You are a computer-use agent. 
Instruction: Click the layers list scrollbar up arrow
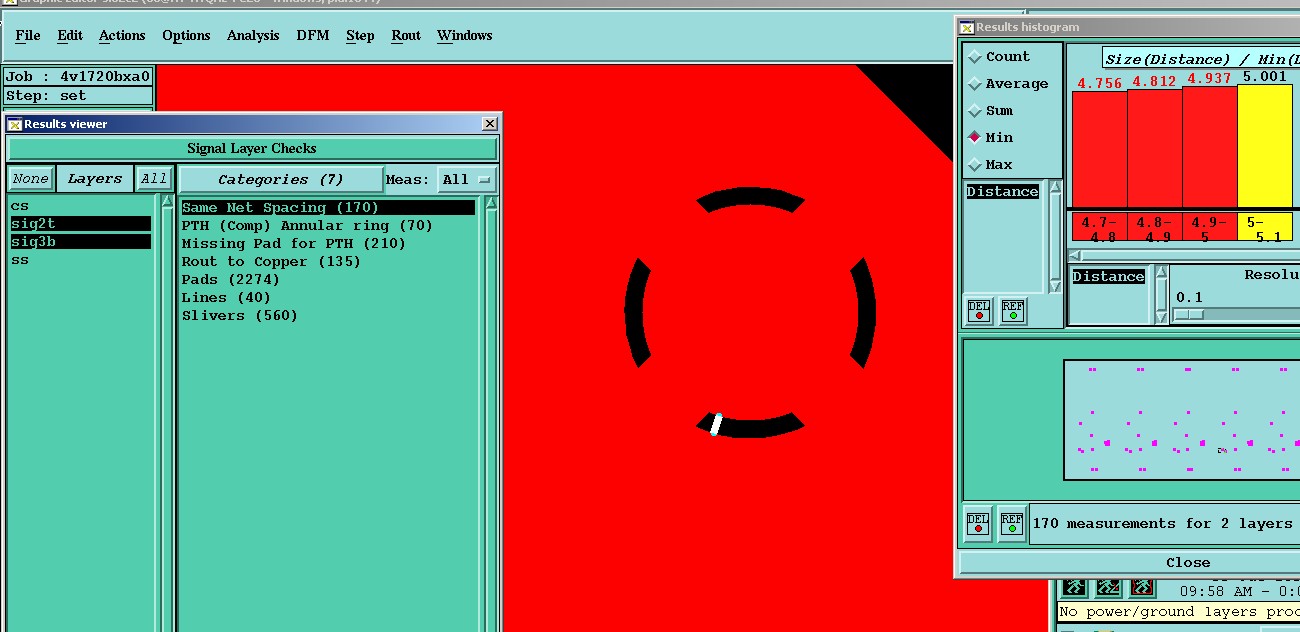(168, 203)
